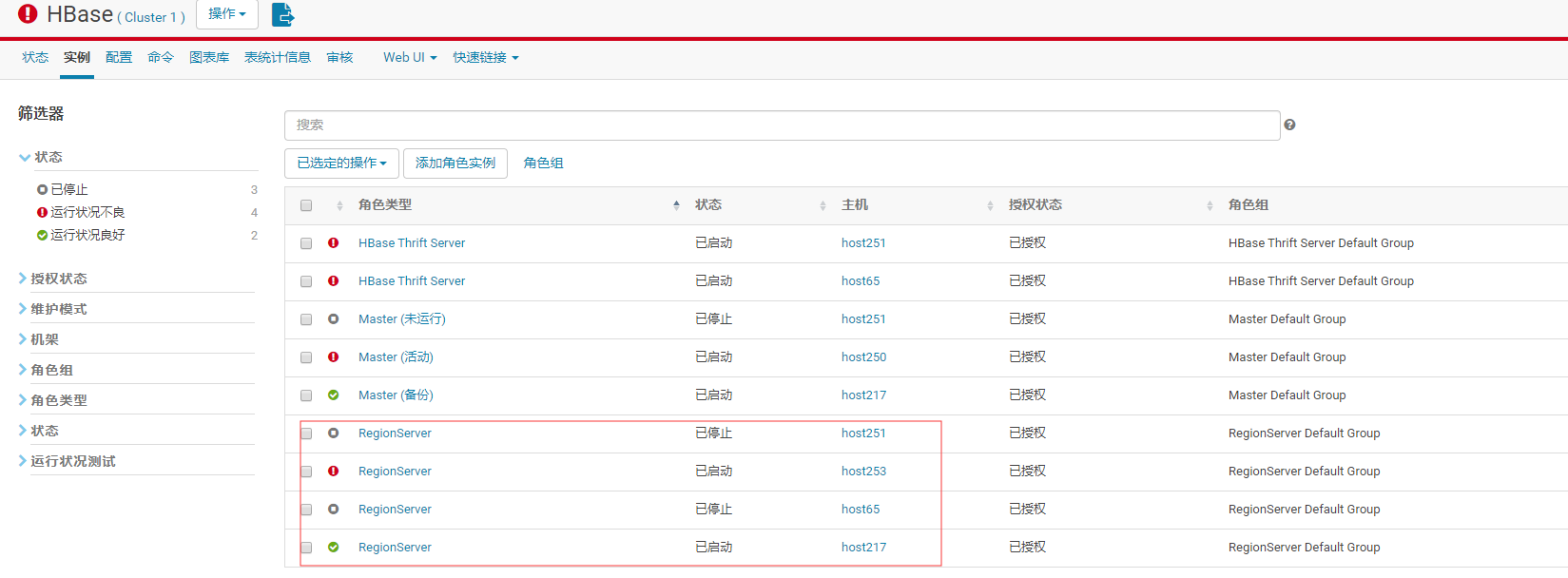This screenshot has width=1568, height=578.
Task: Filter by 运行状况不良 status
Action: coord(87,212)
